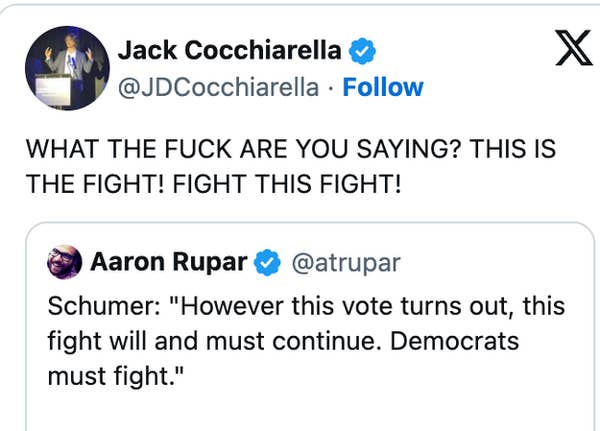Open the Jack Cocchiarella display name link

pyautogui.click(x=230, y=51)
